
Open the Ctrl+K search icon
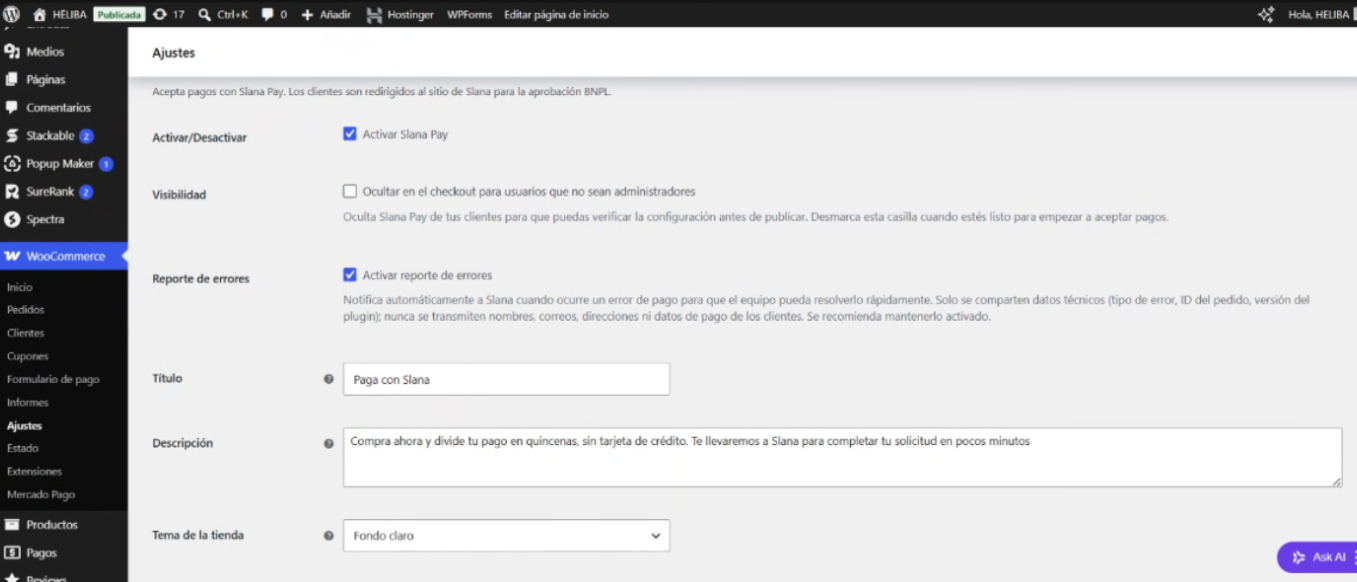[x=204, y=14]
